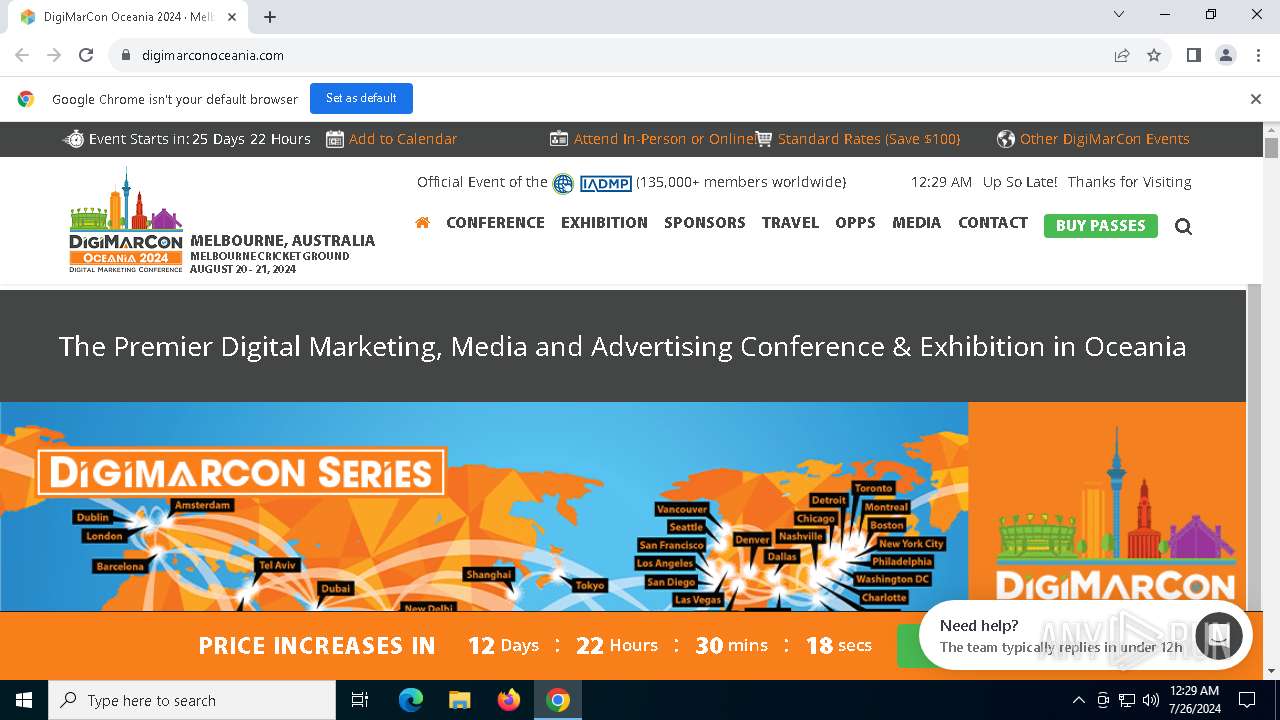Click the share page icon in address bar
1280x720 pixels.
tap(1122, 55)
